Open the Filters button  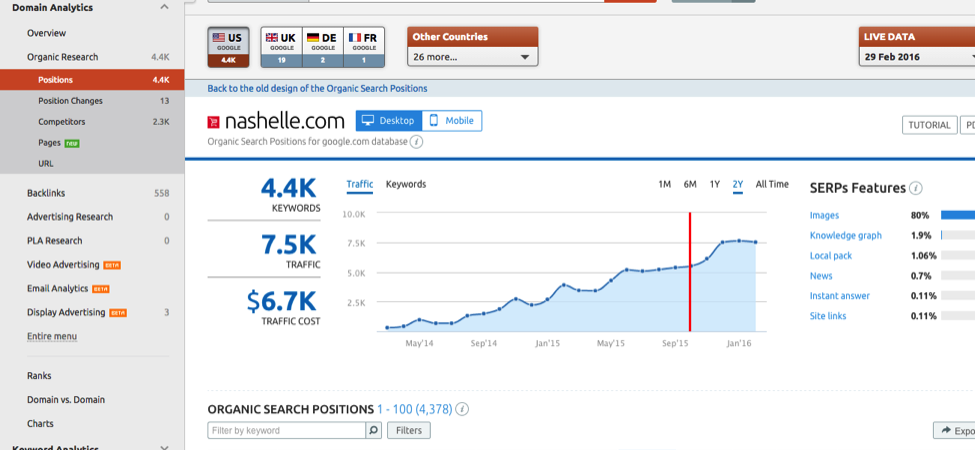coord(409,430)
